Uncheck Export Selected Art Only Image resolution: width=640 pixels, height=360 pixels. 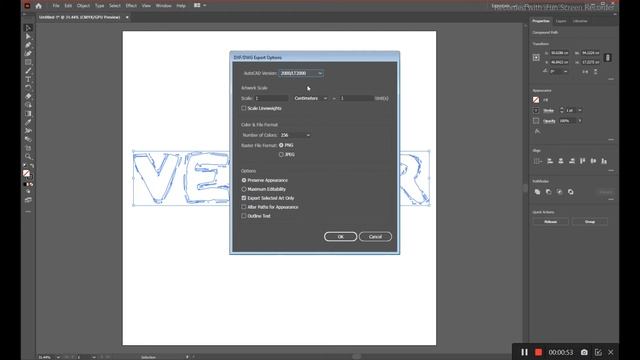(x=244, y=198)
